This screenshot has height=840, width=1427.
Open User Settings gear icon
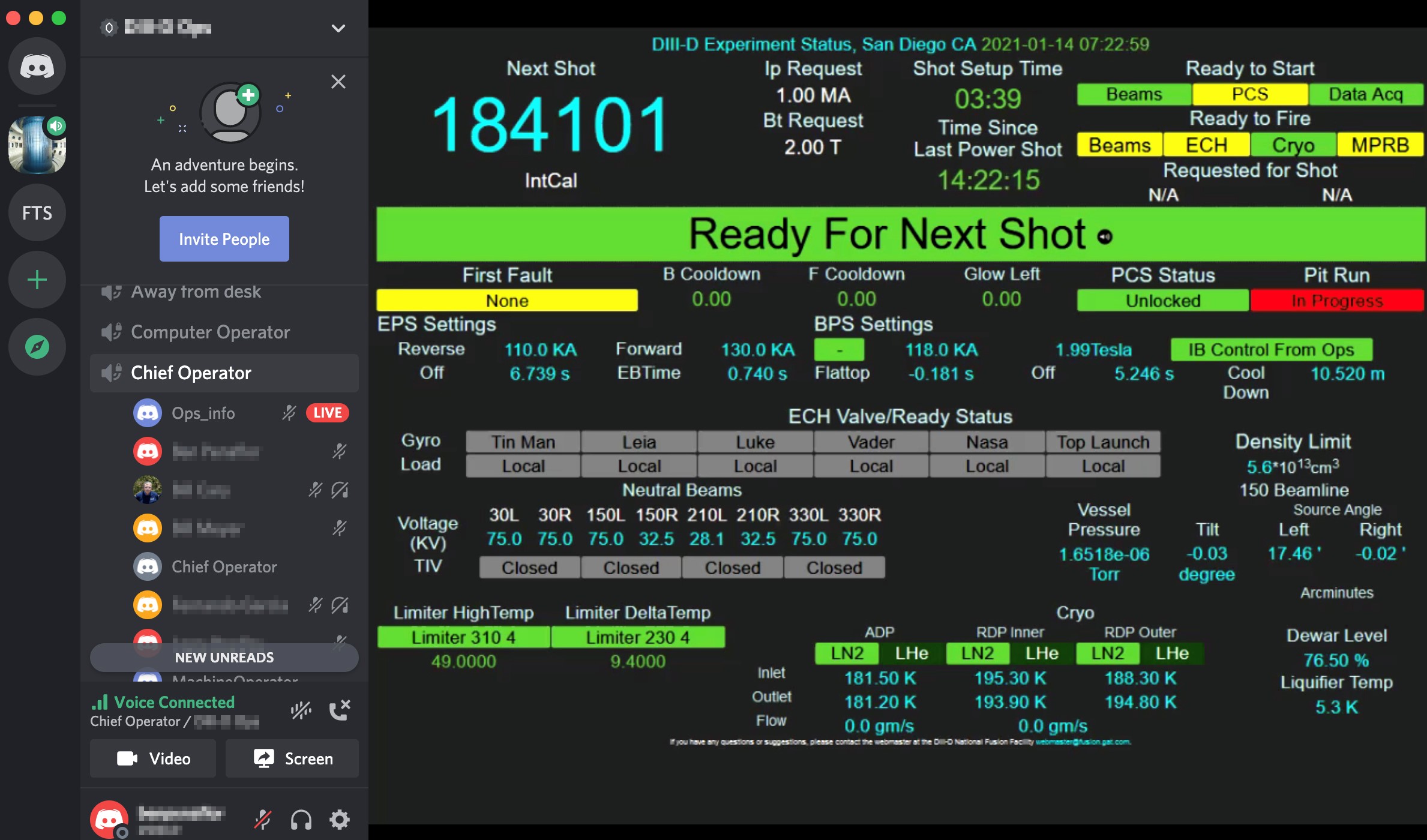coord(339,819)
